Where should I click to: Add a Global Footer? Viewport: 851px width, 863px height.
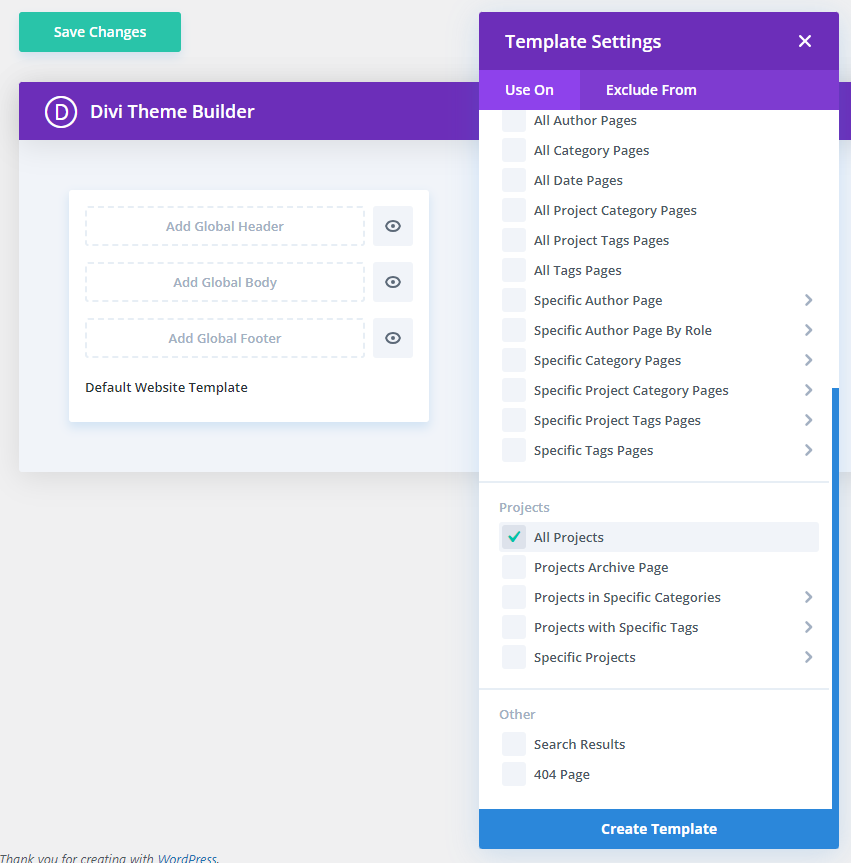pyautogui.click(x=225, y=338)
